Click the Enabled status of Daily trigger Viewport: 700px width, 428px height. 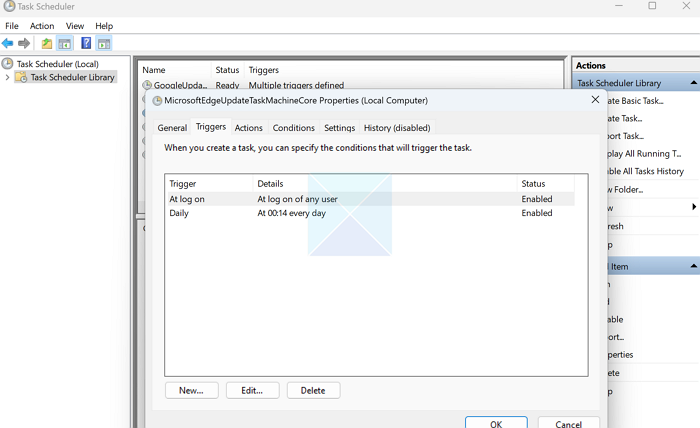[537, 213]
